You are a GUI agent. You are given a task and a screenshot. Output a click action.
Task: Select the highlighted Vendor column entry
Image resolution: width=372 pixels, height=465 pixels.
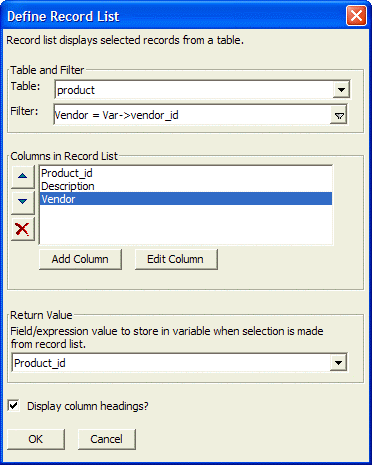tap(186, 199)
